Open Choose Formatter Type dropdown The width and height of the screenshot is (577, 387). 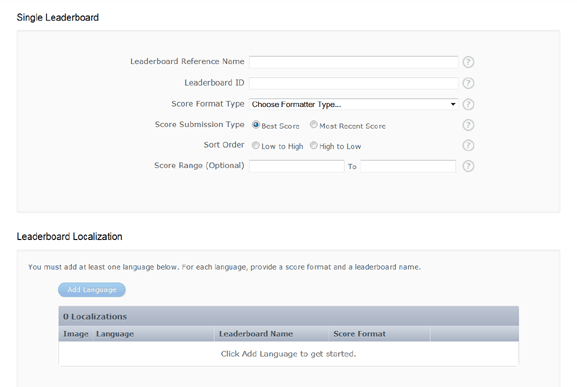(353, 104)
